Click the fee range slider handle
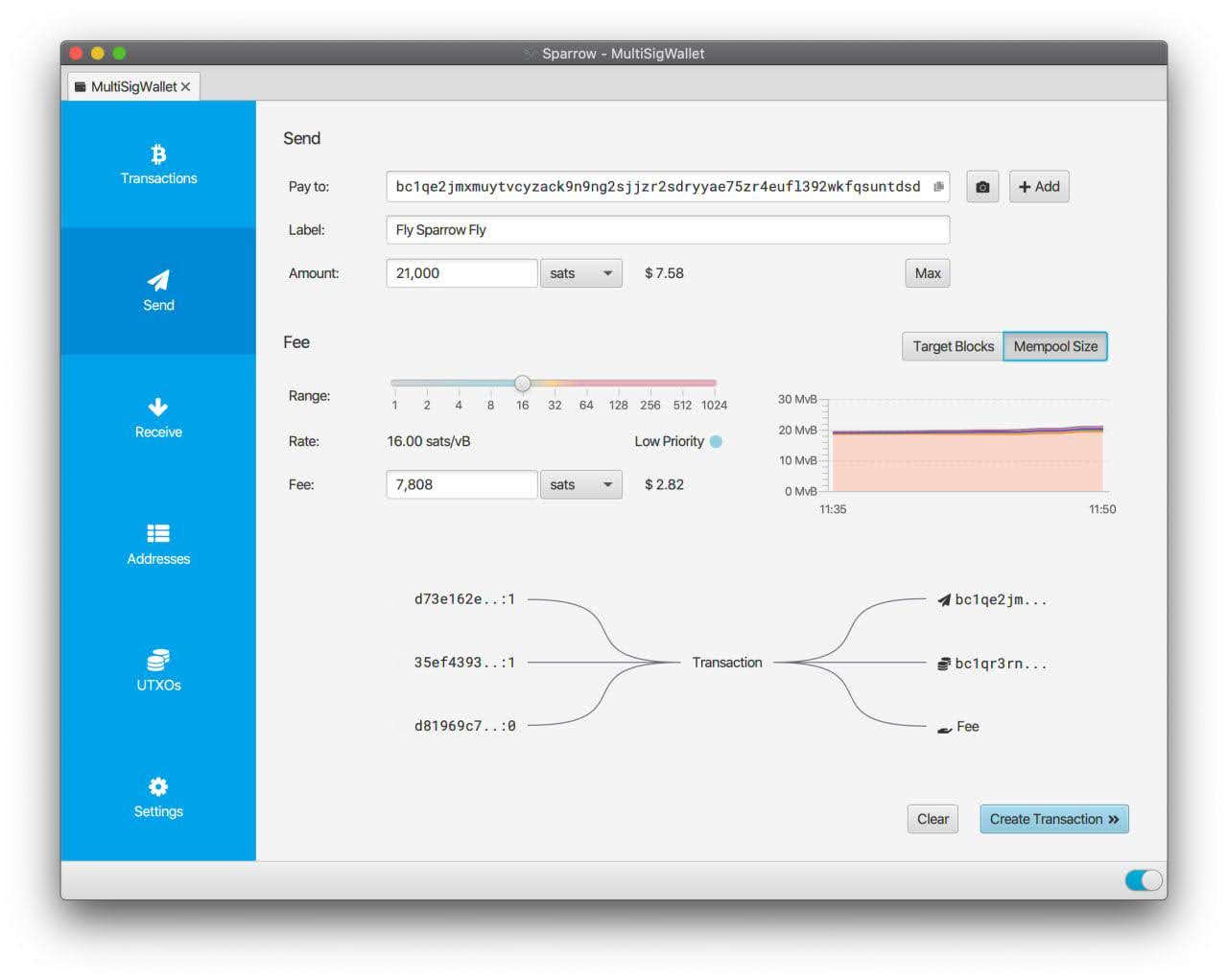1228x980 pixels. click(x=522, y=384)
